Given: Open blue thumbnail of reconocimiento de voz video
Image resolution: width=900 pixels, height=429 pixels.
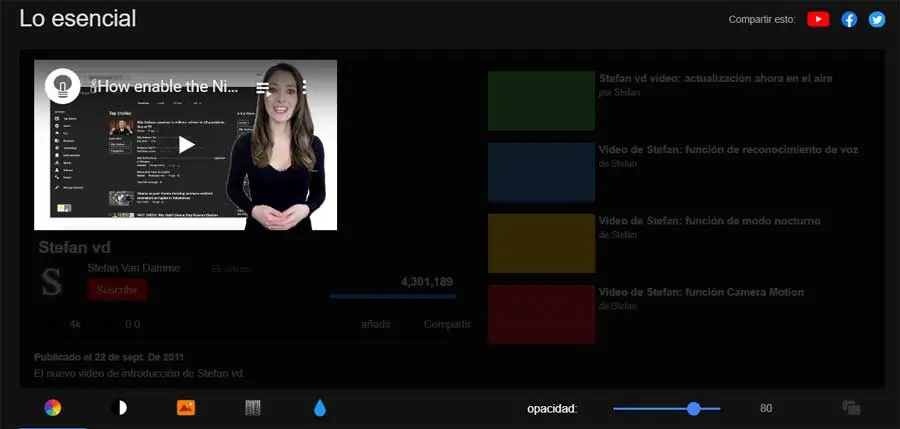Looking at the screenshot, I should 541,172.
